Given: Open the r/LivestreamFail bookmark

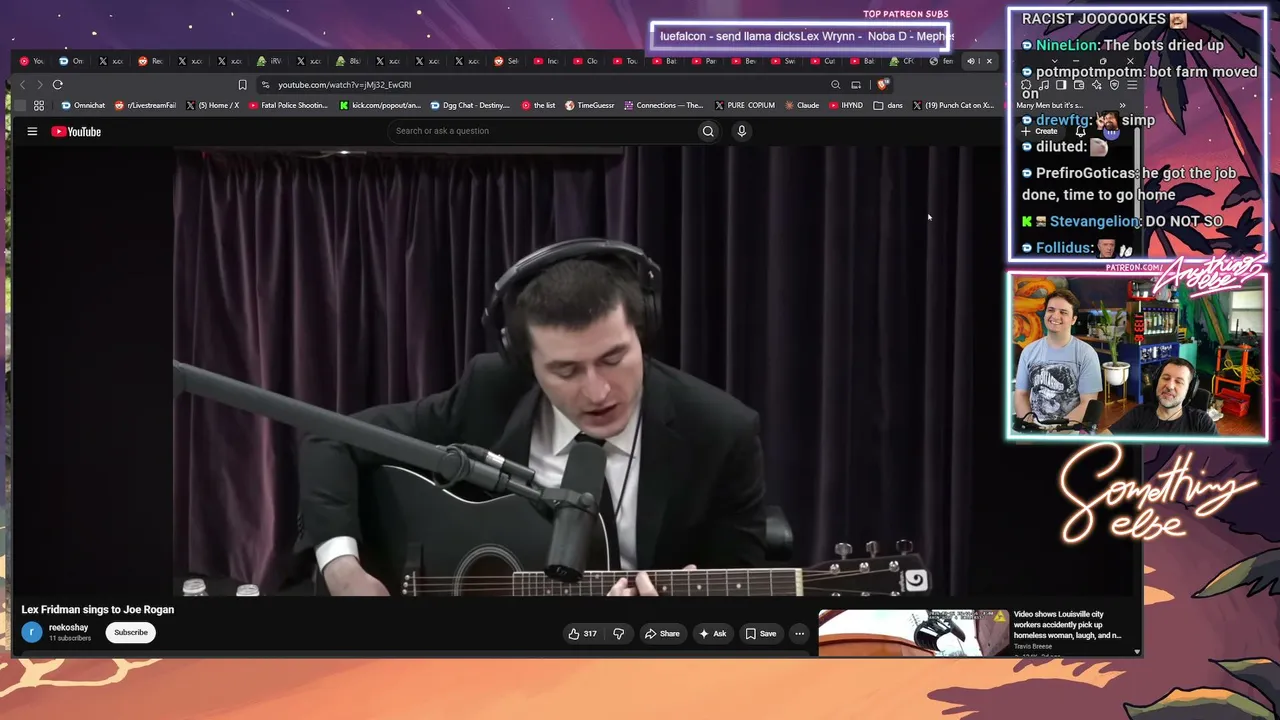Looking at the screenshot, I should point(145,105).
